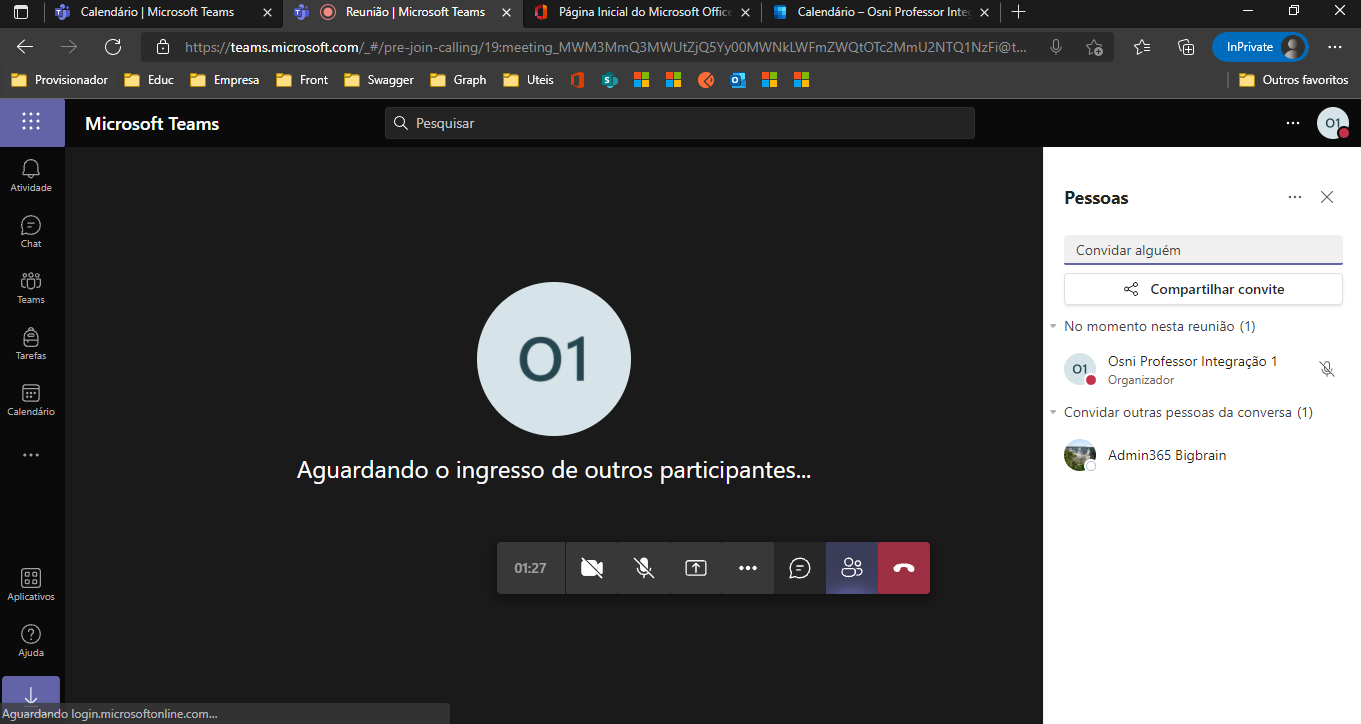1361x724 pixels.
Task: Click the InPrivate profile button
Action: [x=1260, y=47]
